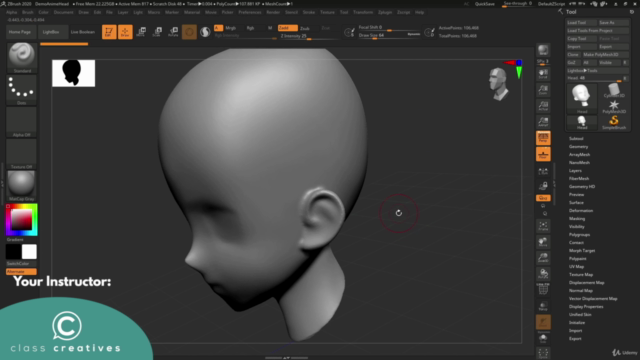This screenshot has height=360, width=640.
Task: Toggle the Qxyz rotation-axis button
Action: coord(543,198)
